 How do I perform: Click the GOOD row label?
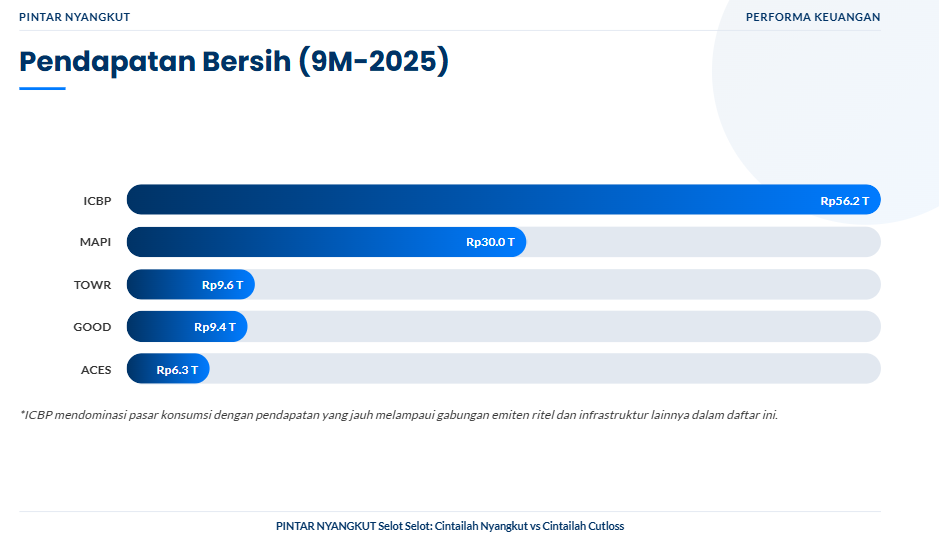tap(92, 327)
